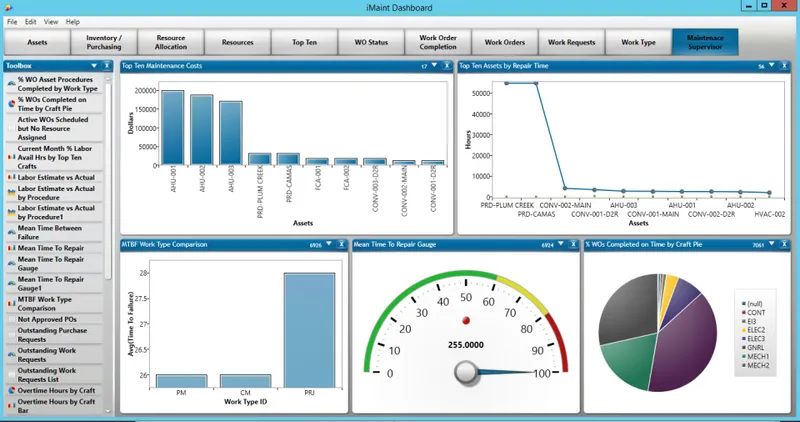
Task: Switch to the Work Order Completion tab
Action: point(438,42)
